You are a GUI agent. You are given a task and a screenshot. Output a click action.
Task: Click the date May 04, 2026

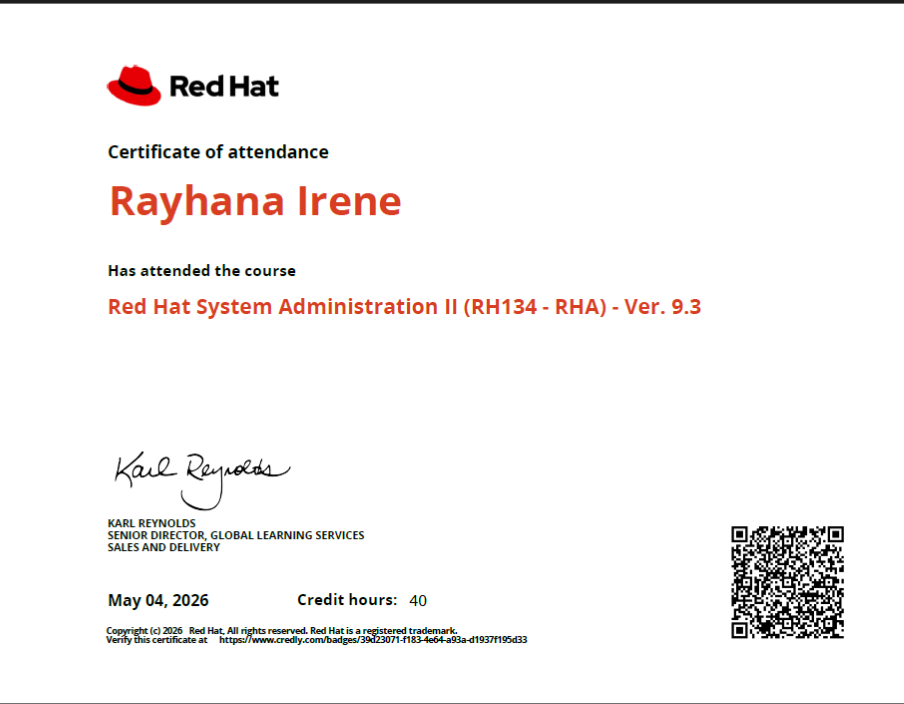(x=158, y=600)
